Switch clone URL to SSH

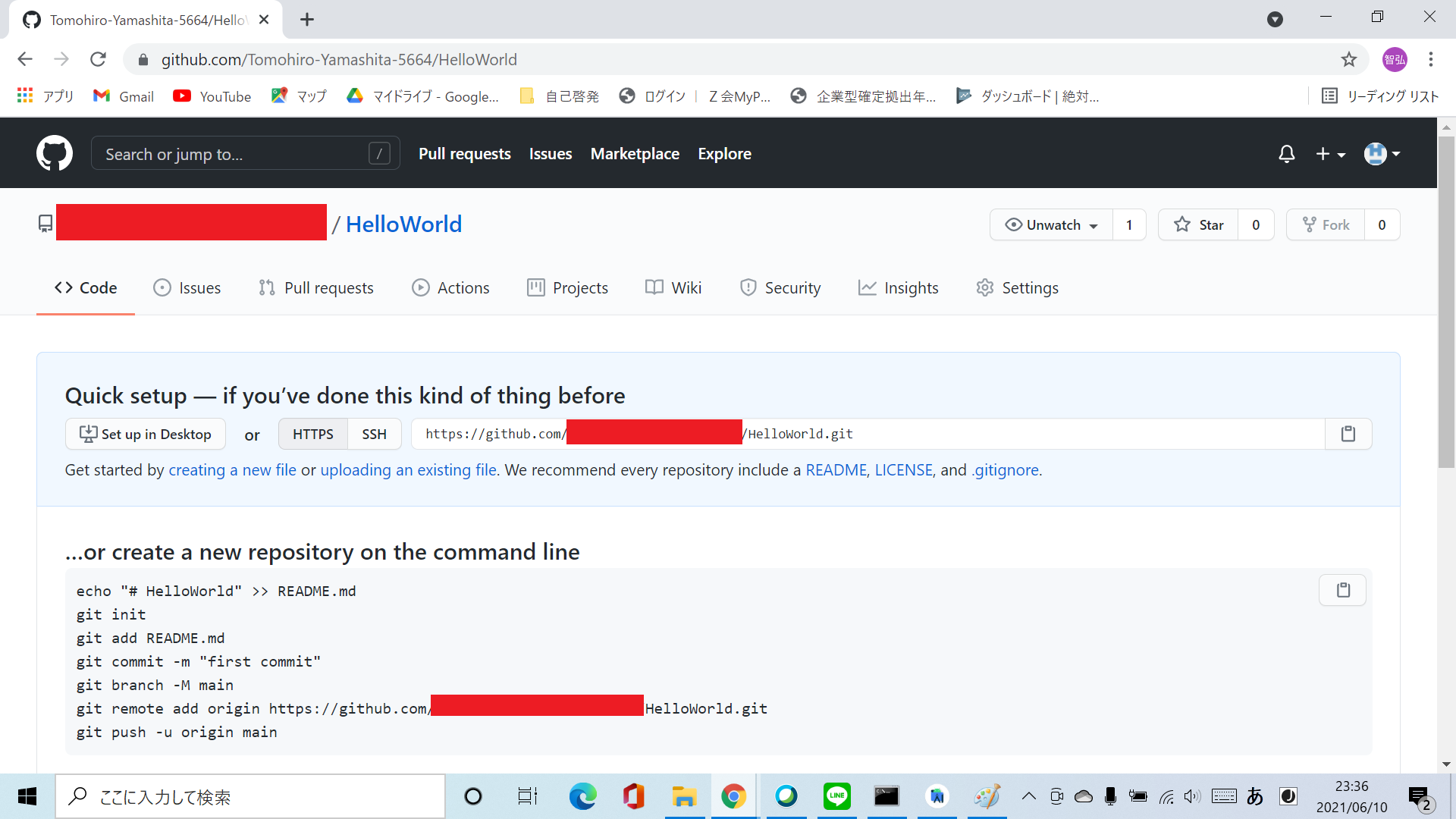click(x=374, y=434)
